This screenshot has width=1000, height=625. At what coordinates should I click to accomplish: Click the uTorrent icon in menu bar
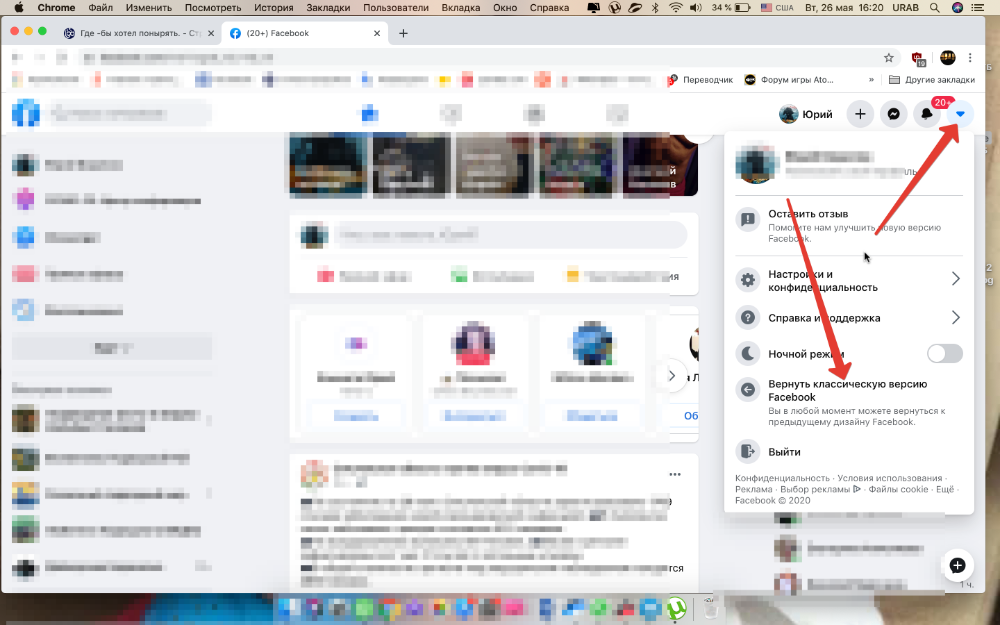tap(615, 8)
